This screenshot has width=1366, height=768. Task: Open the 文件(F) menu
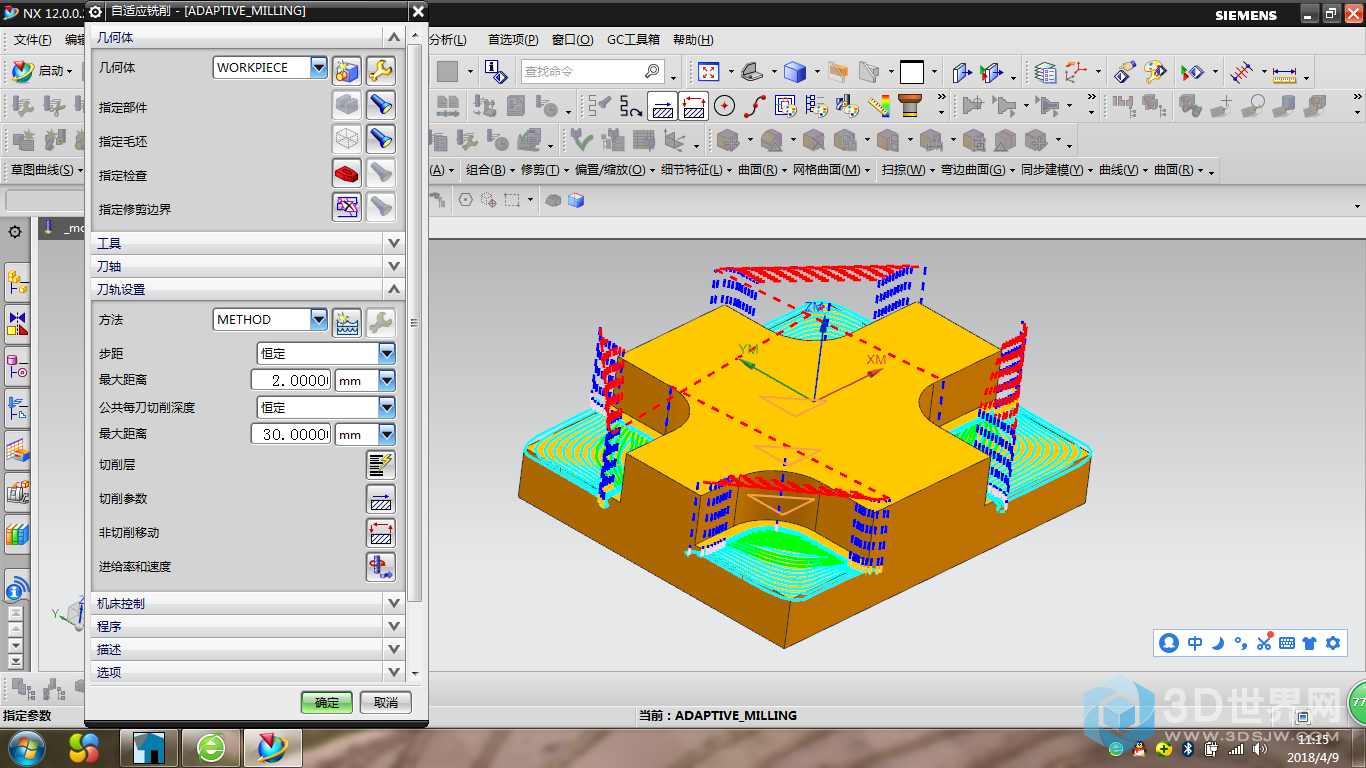(x=32, y=40)
